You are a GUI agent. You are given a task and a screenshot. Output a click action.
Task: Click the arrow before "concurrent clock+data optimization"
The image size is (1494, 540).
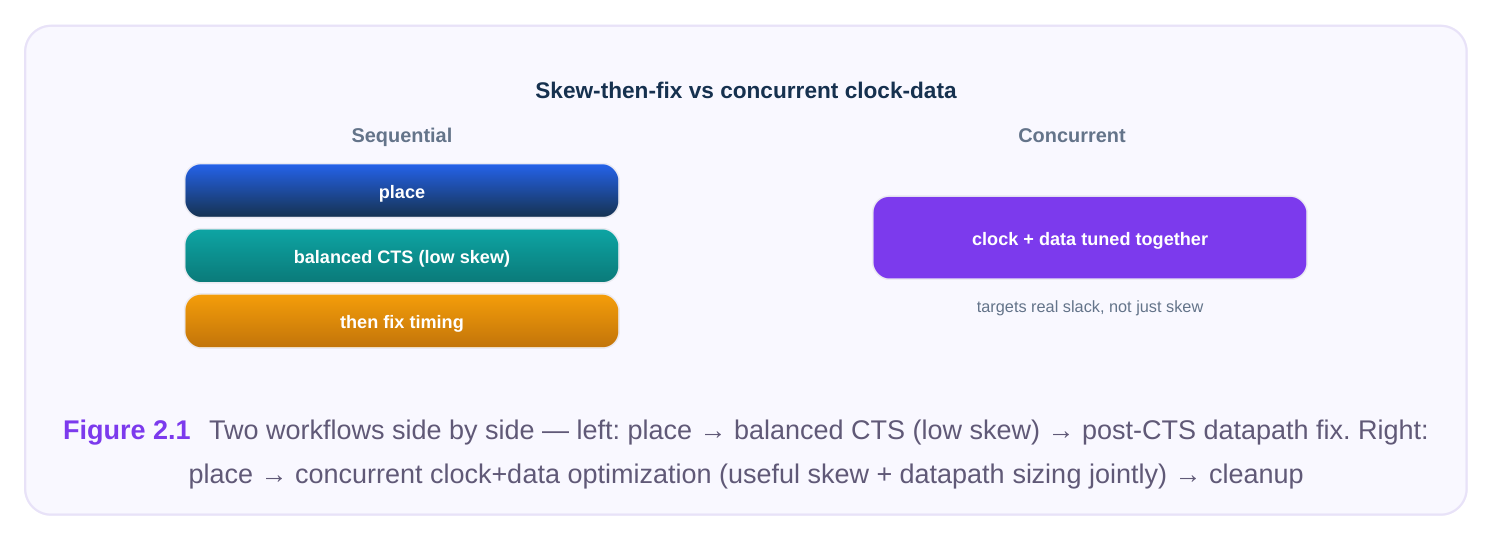click(274, 476)
